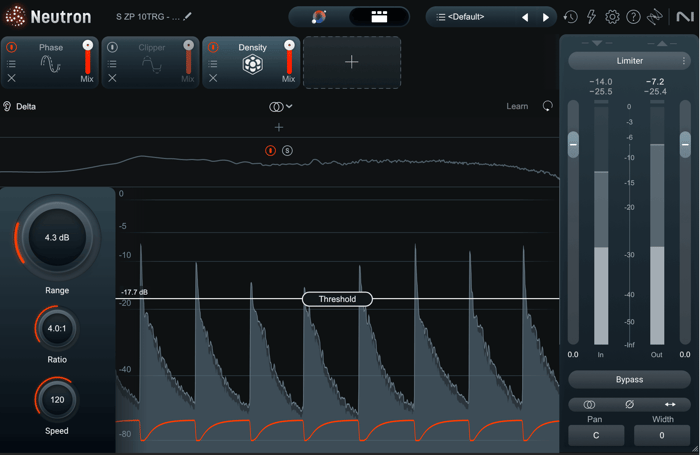Image resolution: width=700 pixels, height=455 pixels.
Task: Click the Bypass button
Action: tap(629, 380)
